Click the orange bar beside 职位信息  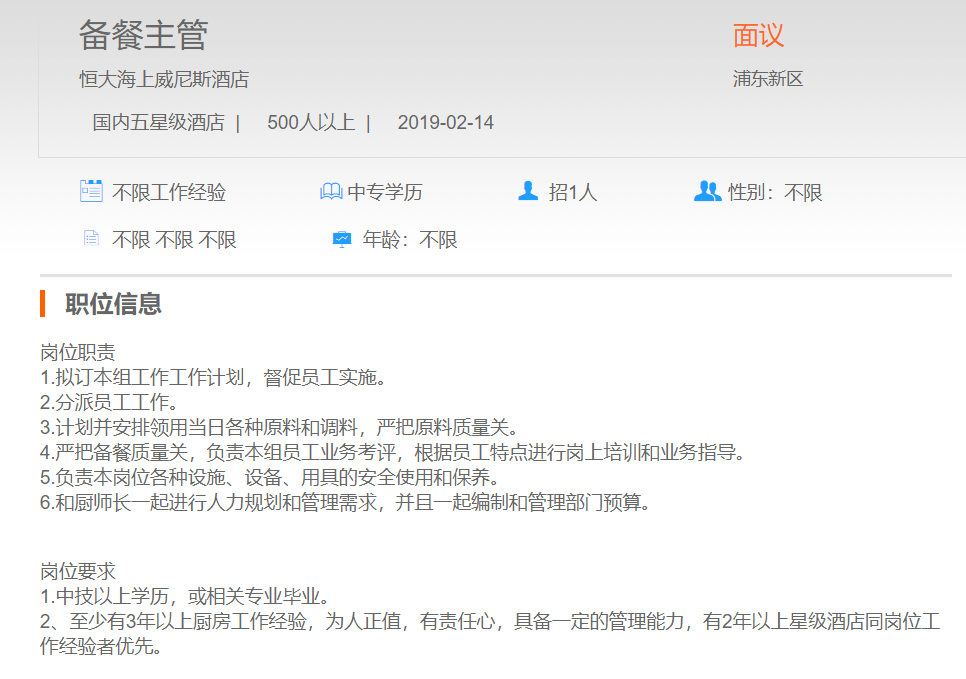[43, 303]
